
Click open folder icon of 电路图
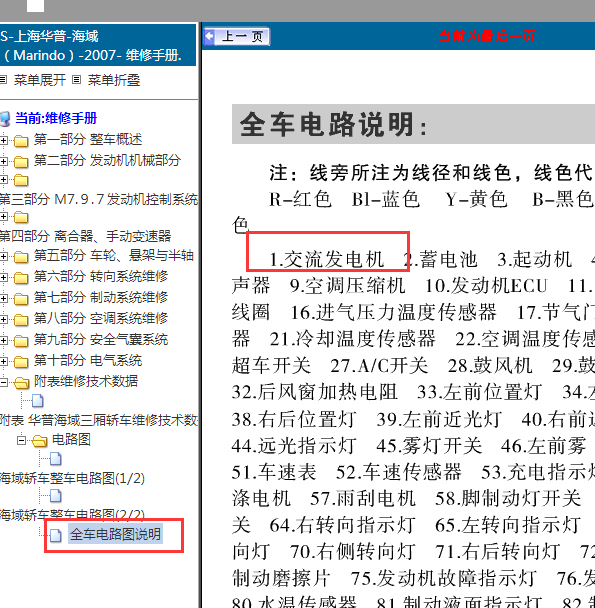point(40,441)
